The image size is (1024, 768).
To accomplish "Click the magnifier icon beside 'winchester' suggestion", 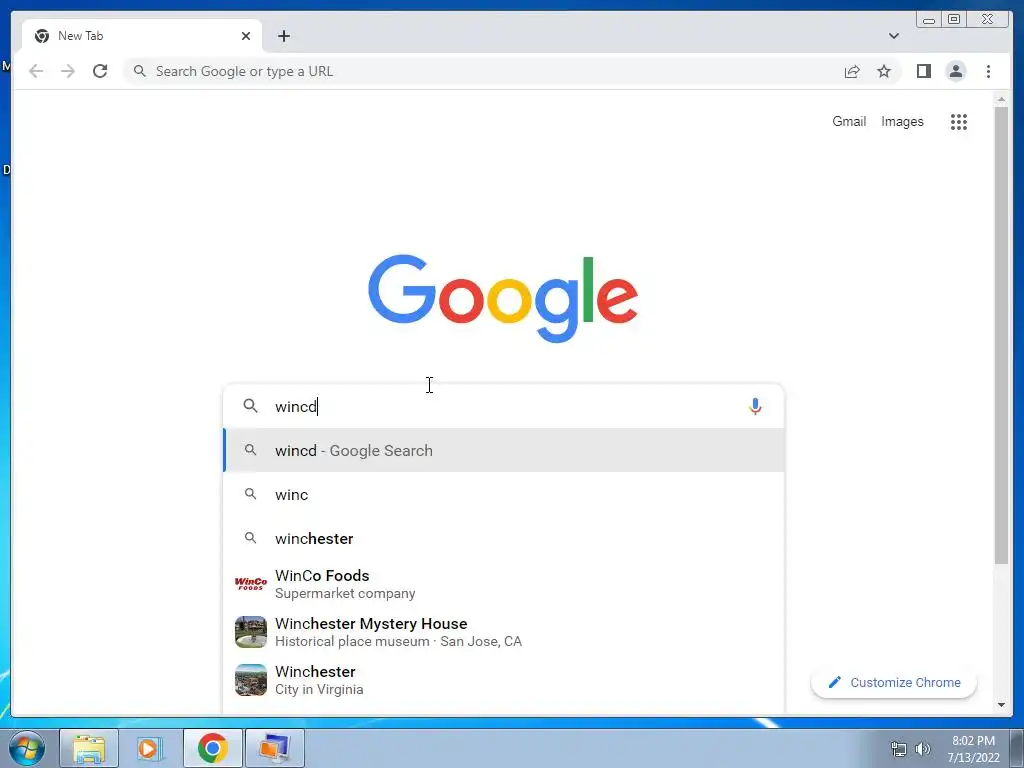I will [x=250, y=538].
